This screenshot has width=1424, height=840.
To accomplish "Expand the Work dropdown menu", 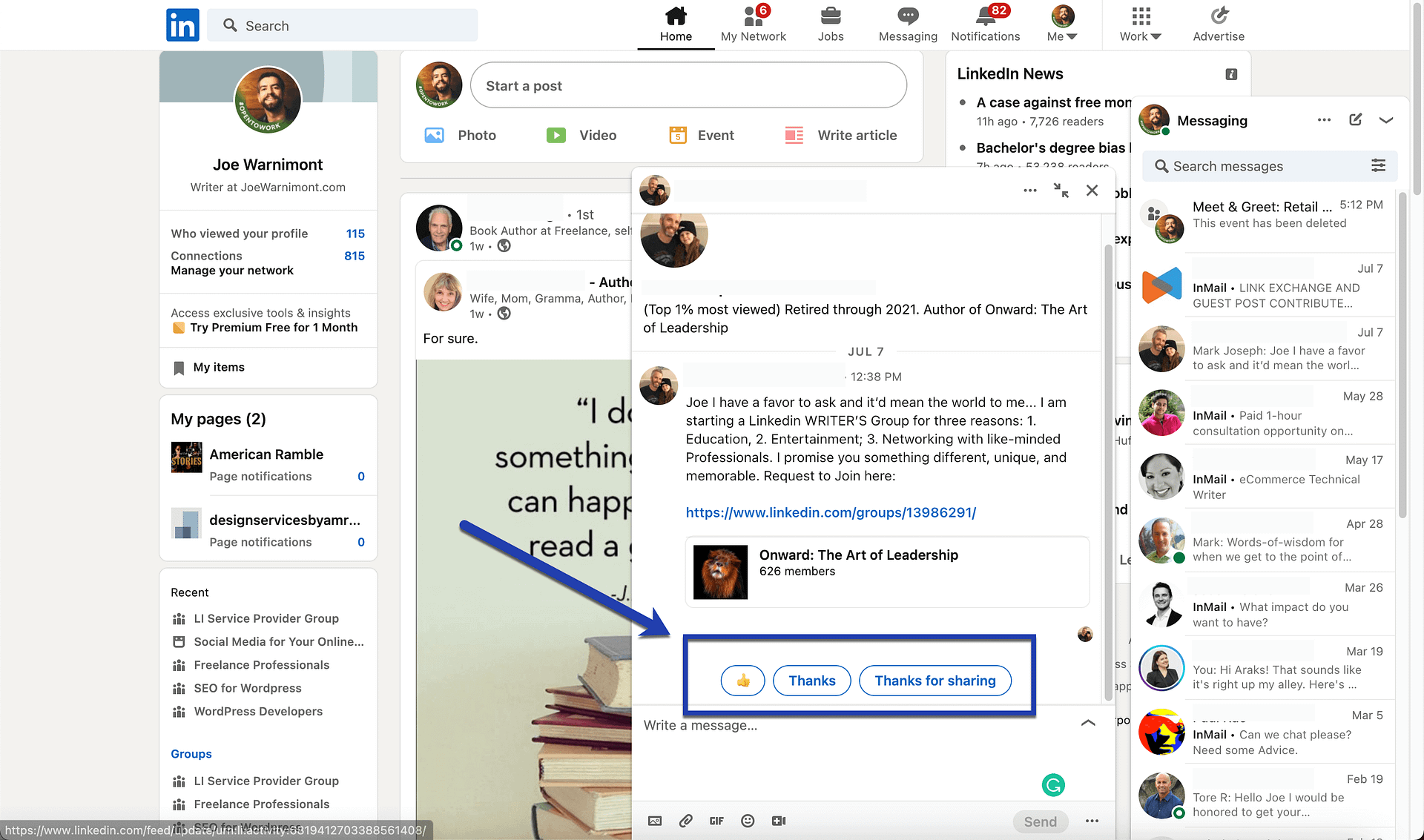I will click(x=1139, y=24).
